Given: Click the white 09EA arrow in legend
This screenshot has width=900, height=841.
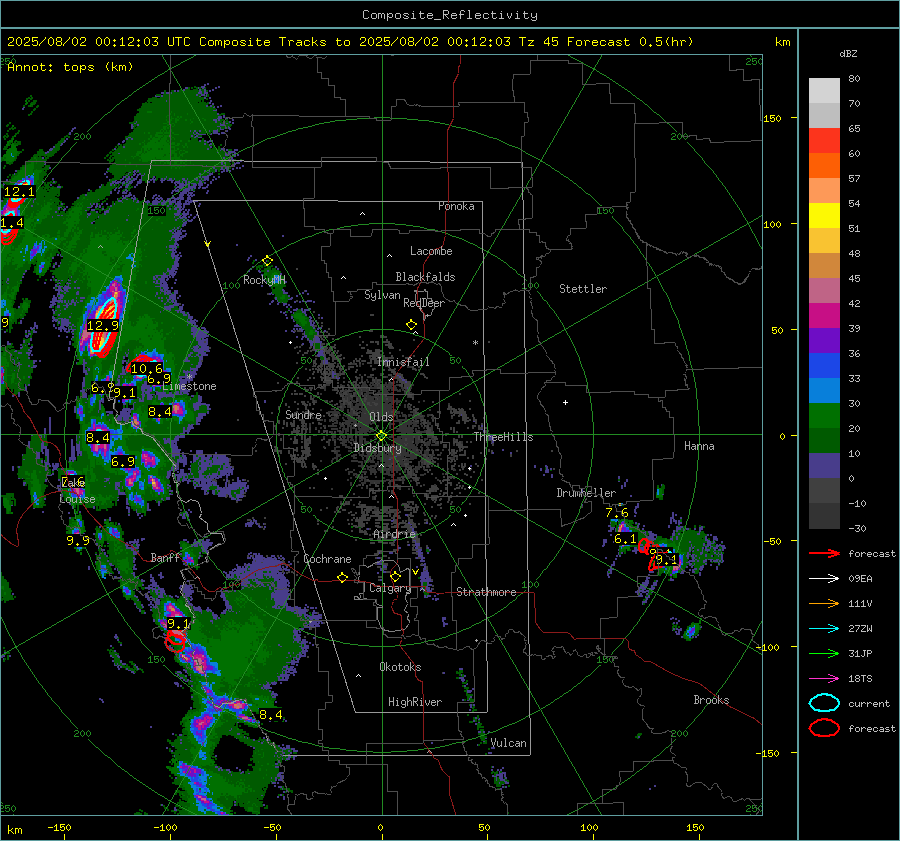Looking at the screenshot, I should point(824,578).
